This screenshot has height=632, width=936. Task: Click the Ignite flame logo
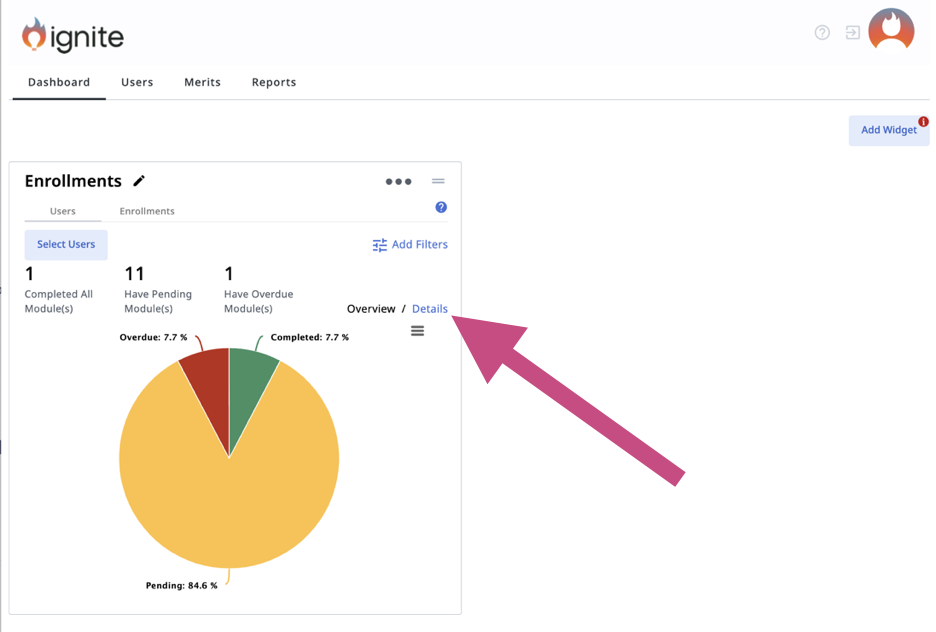(34, 35)
